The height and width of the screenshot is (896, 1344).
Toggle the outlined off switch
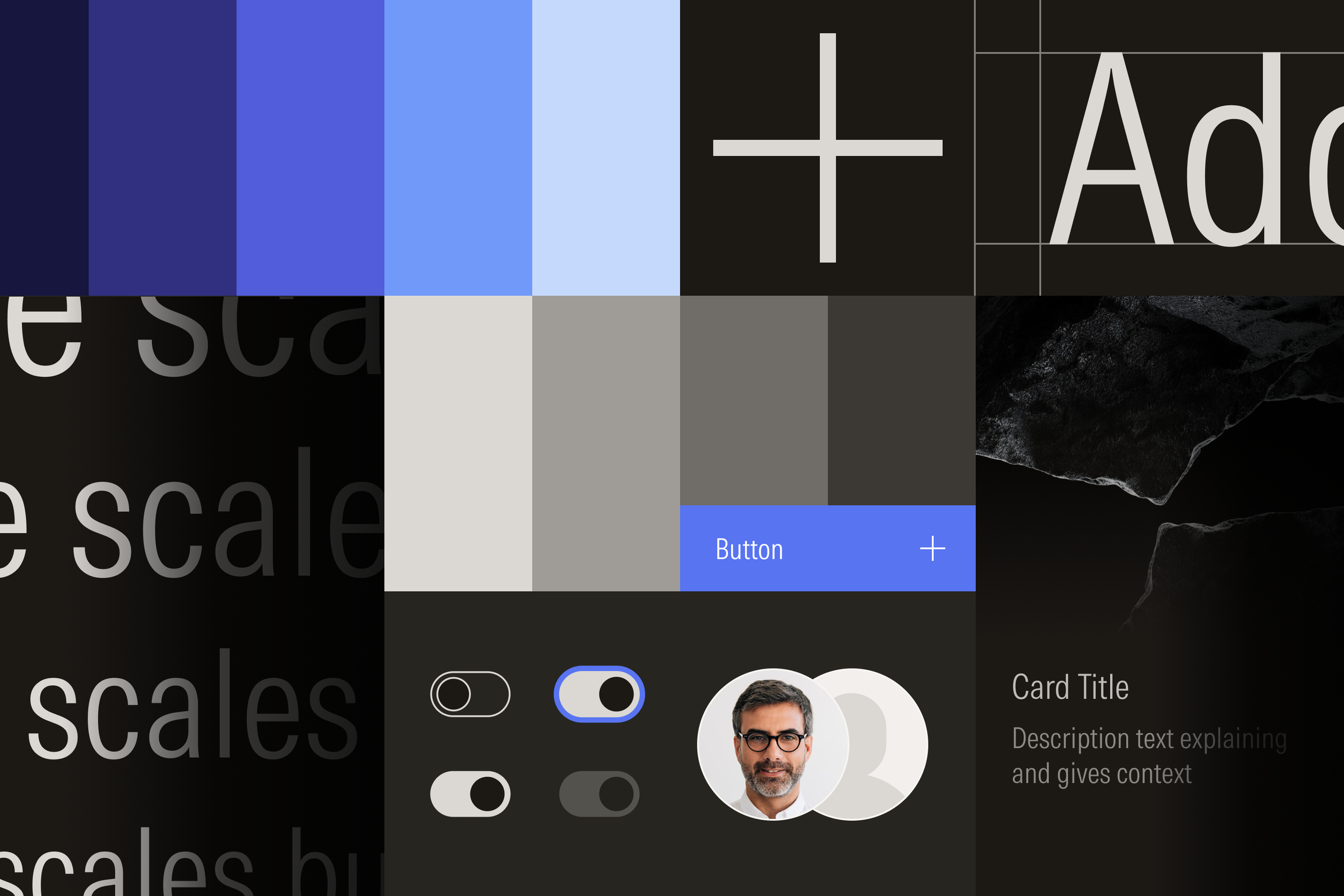tap(470, 694)
